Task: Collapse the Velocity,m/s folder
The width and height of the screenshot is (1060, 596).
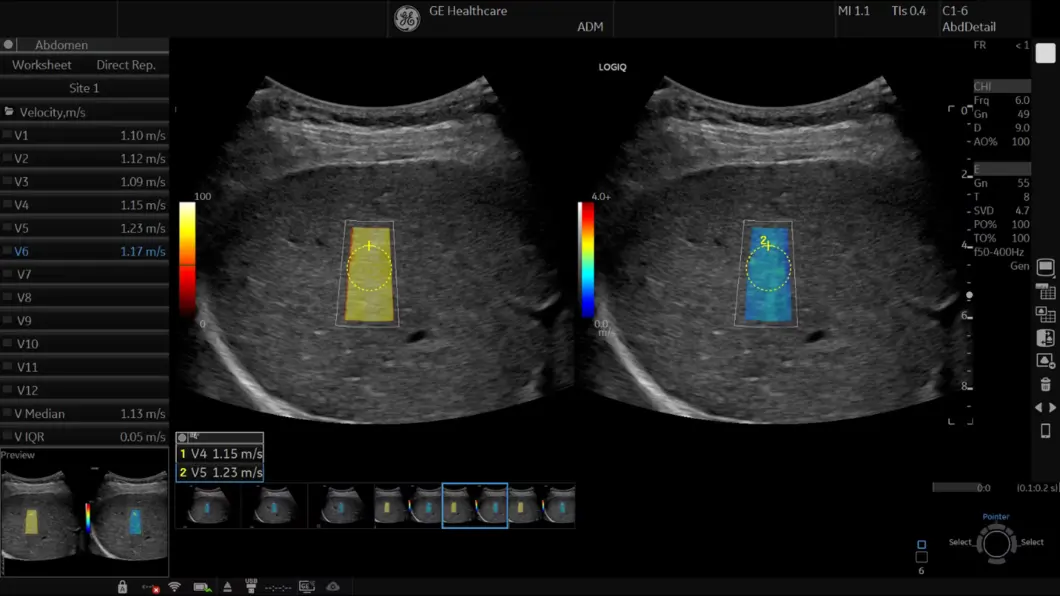Action: pyautogui.click(x=9, y=112)
